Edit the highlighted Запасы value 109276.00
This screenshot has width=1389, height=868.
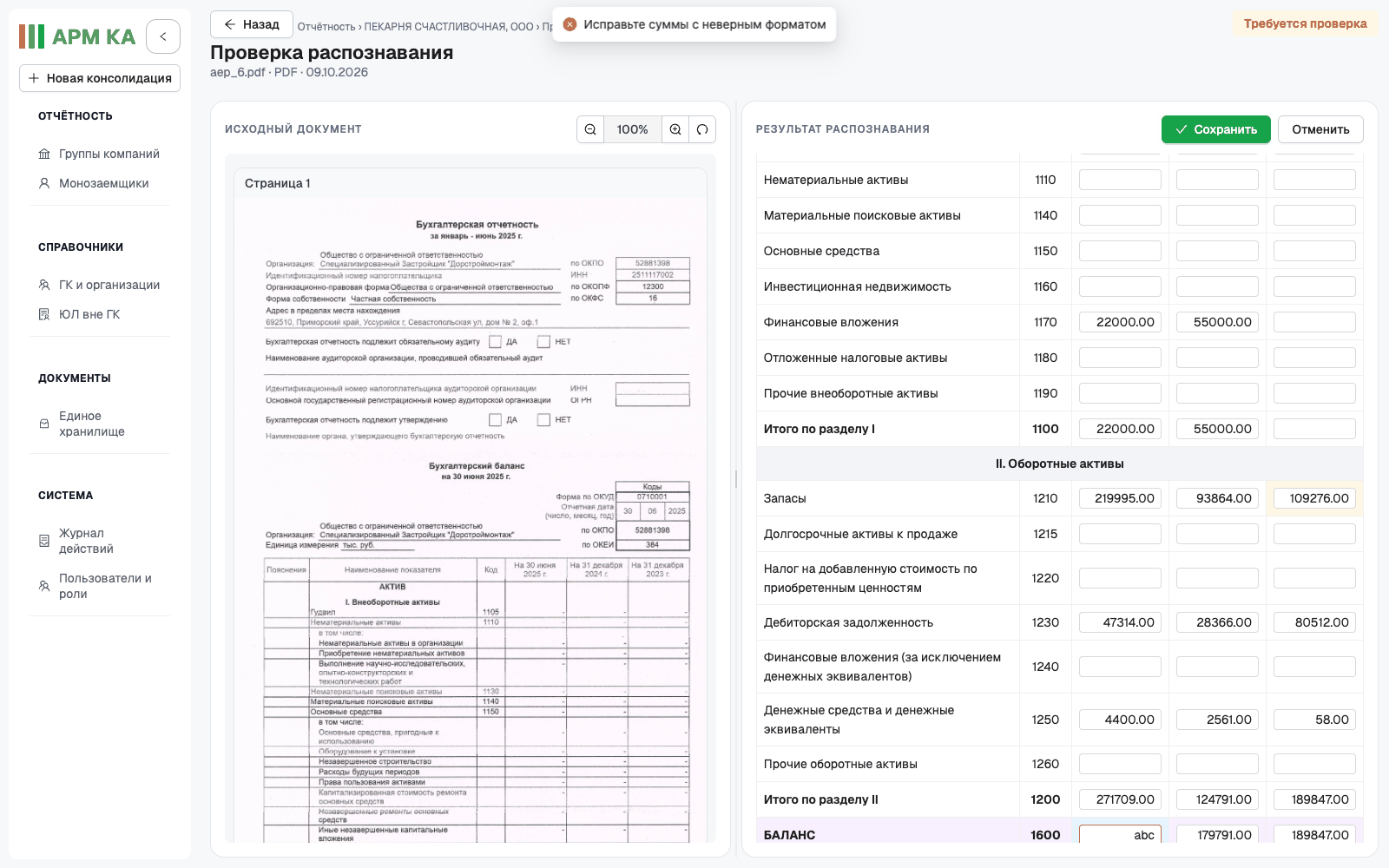click(1314, 498)
